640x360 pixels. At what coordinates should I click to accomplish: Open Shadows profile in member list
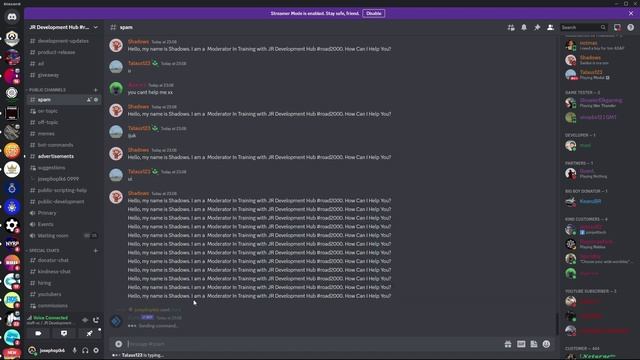(590, 60)
